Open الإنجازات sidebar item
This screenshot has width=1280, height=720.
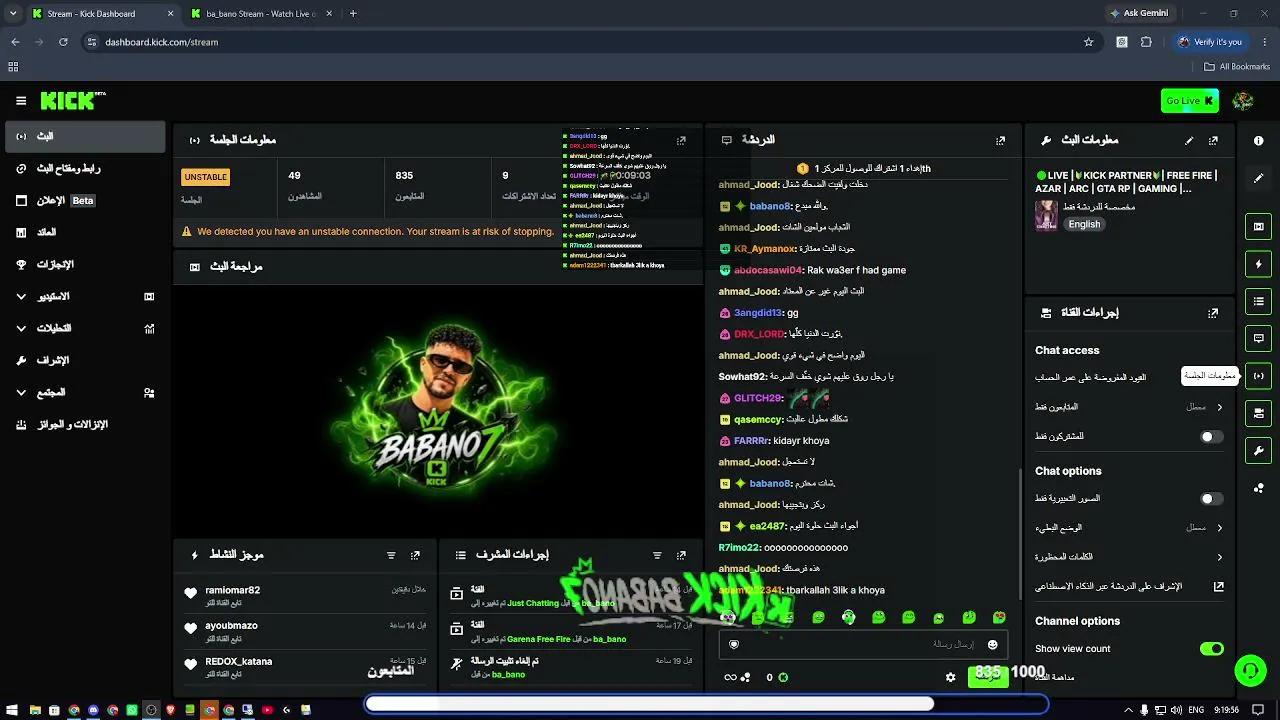point(85,264)
